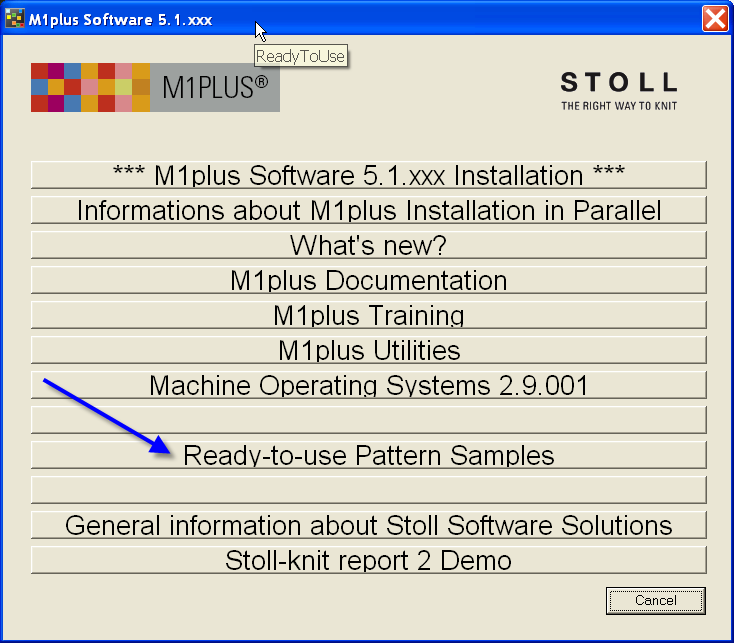Viewport: 734px width, 643px height.
Task: Click the STOLL brand logo
Action: (618, 83)
